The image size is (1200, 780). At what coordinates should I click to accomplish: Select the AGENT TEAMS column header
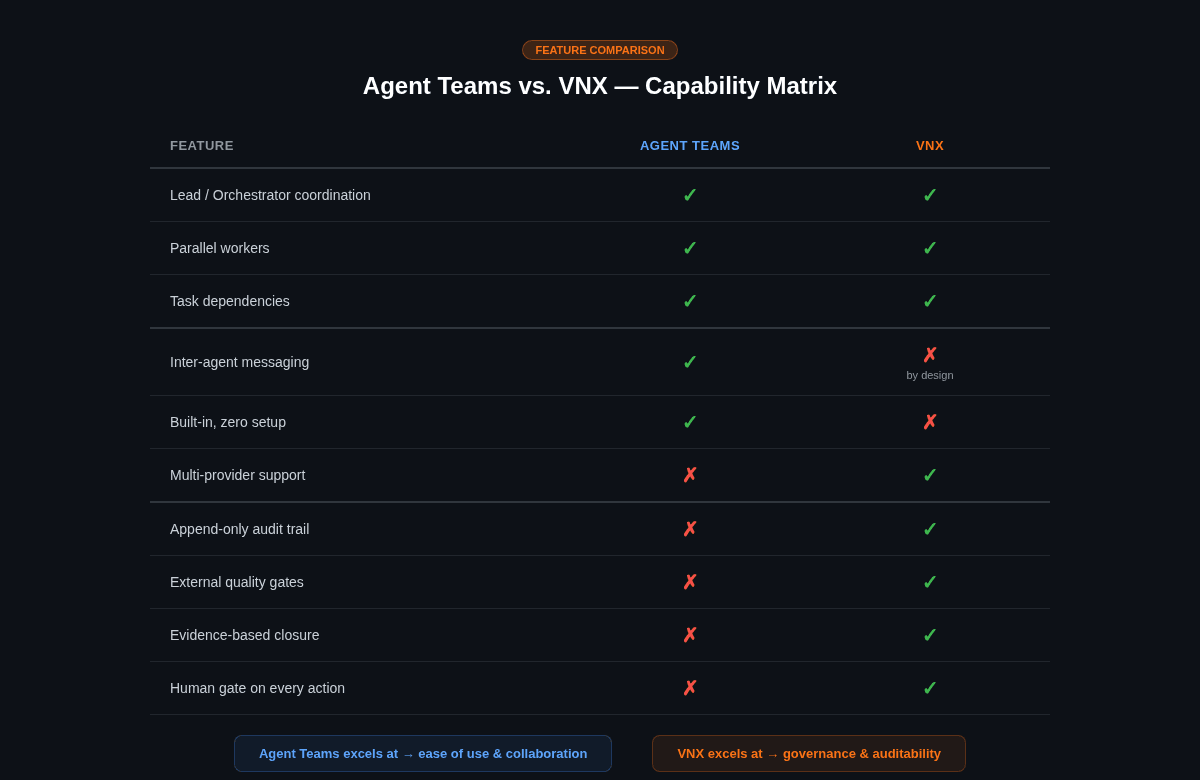[x=690, y=145]
